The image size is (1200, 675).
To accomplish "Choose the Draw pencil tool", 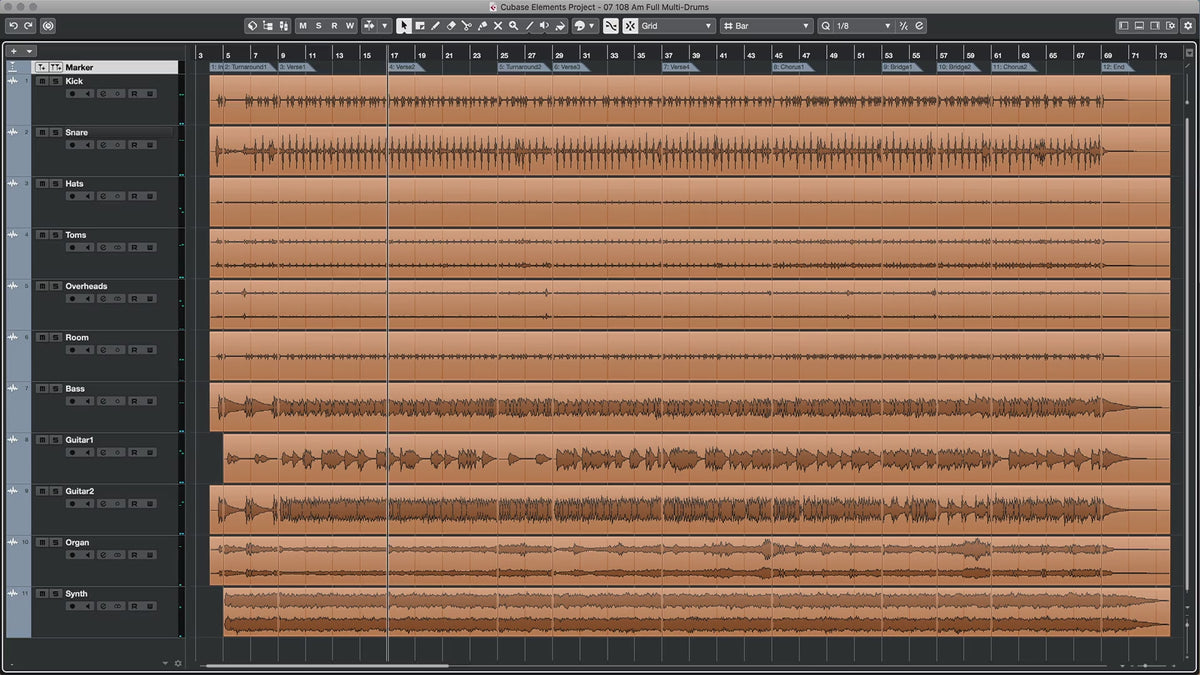I will tap(435, 26).
